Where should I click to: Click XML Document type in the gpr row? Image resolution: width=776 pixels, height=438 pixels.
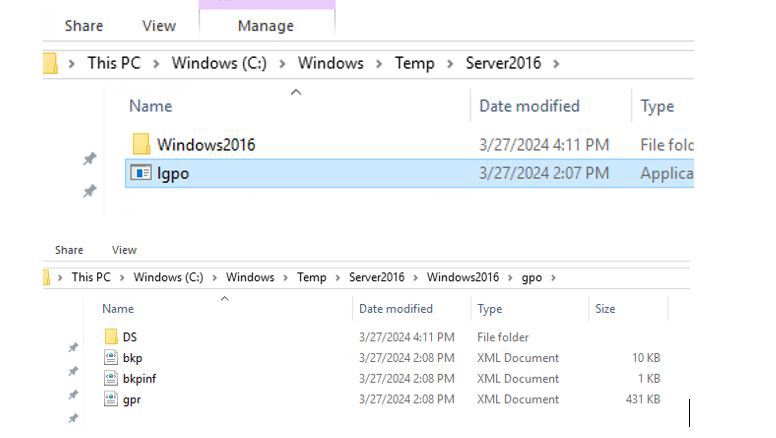pyautogui.click(x=518, y=399)
